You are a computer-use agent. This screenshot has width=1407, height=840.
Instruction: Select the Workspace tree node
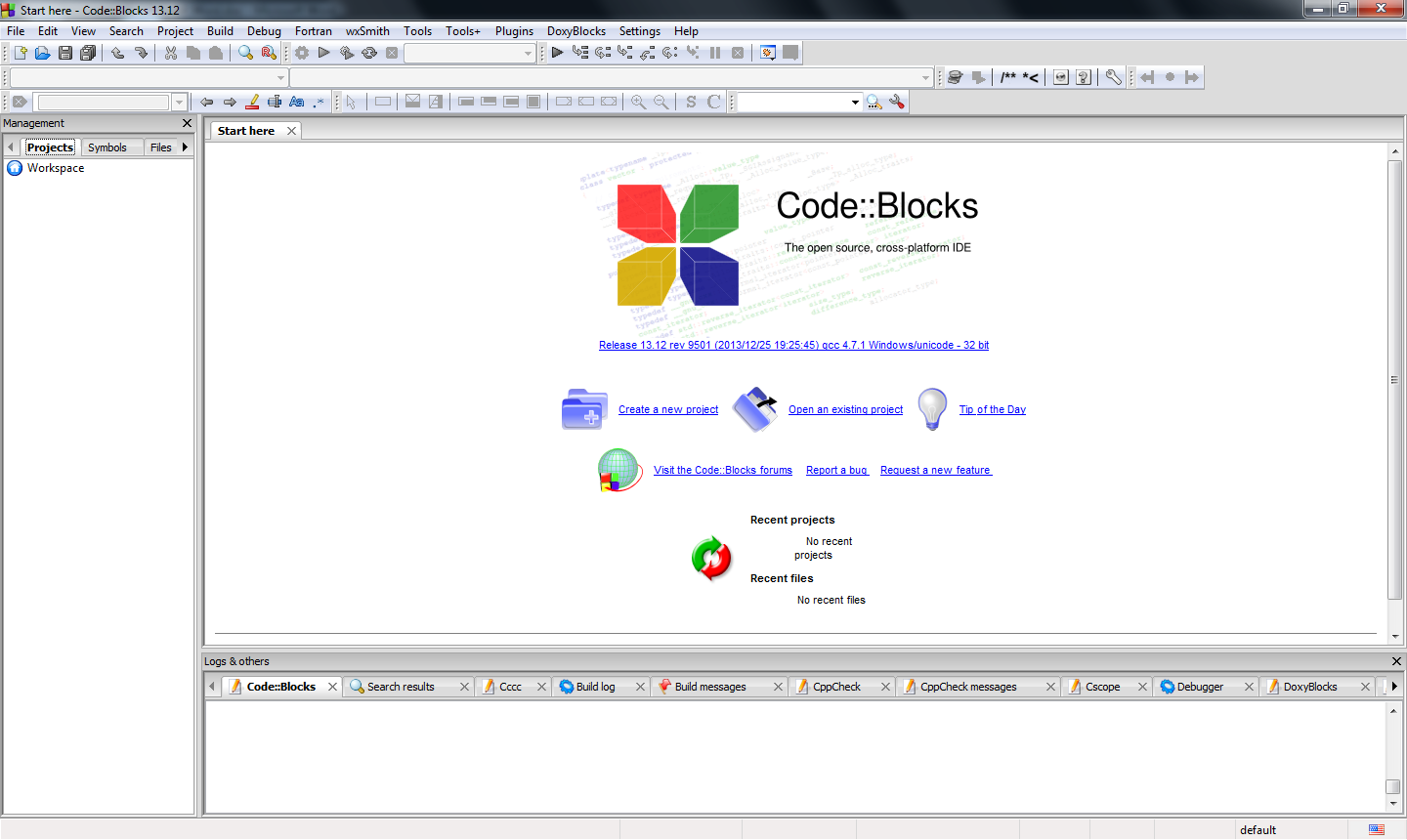coord(56,168)
